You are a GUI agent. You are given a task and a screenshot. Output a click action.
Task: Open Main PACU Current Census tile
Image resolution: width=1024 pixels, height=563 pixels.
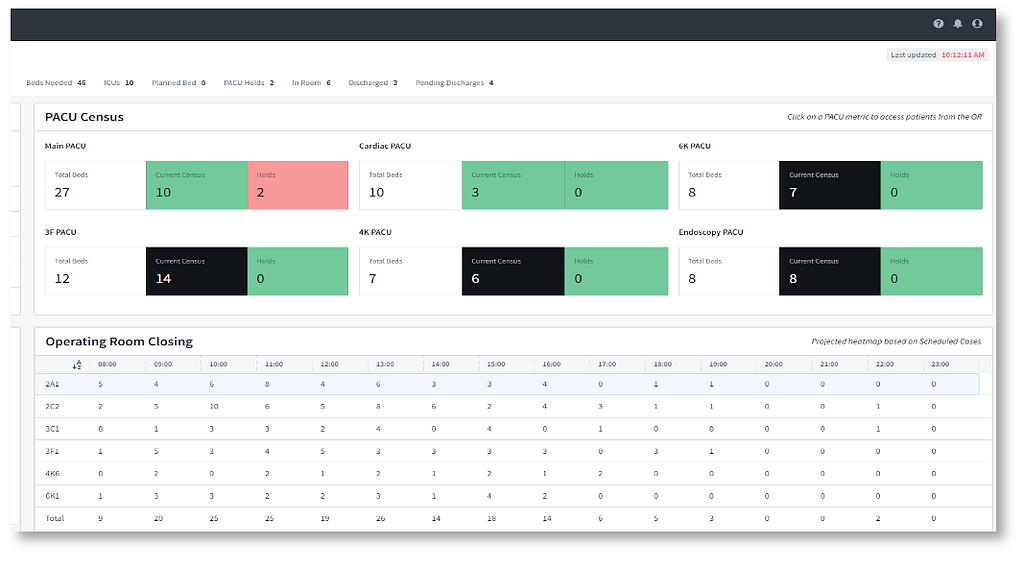pyautogui.click(x=197, y=185)
